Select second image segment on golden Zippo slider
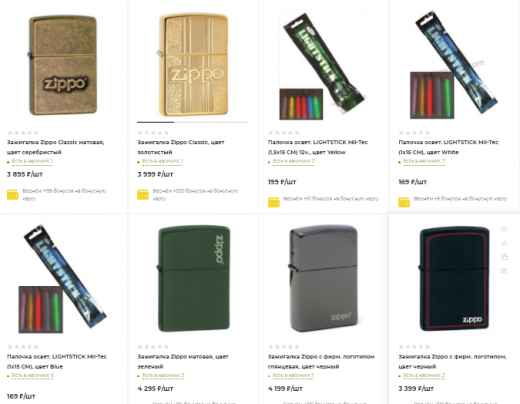The width and height of the screenshot is (520, 404). [x=193, y=122]
